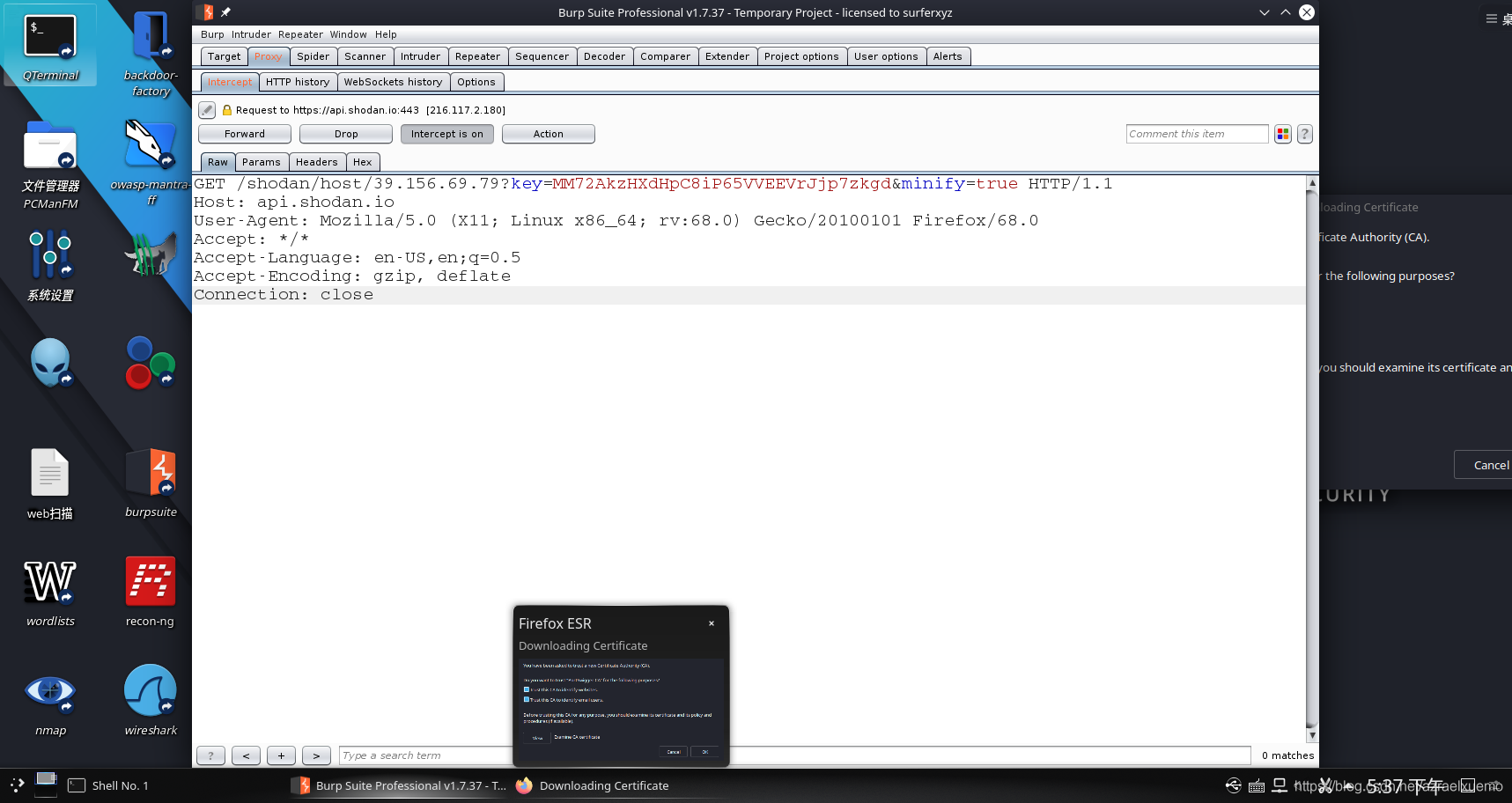Click the '+' search options button
1512x803 pixels.
(281, 755)
